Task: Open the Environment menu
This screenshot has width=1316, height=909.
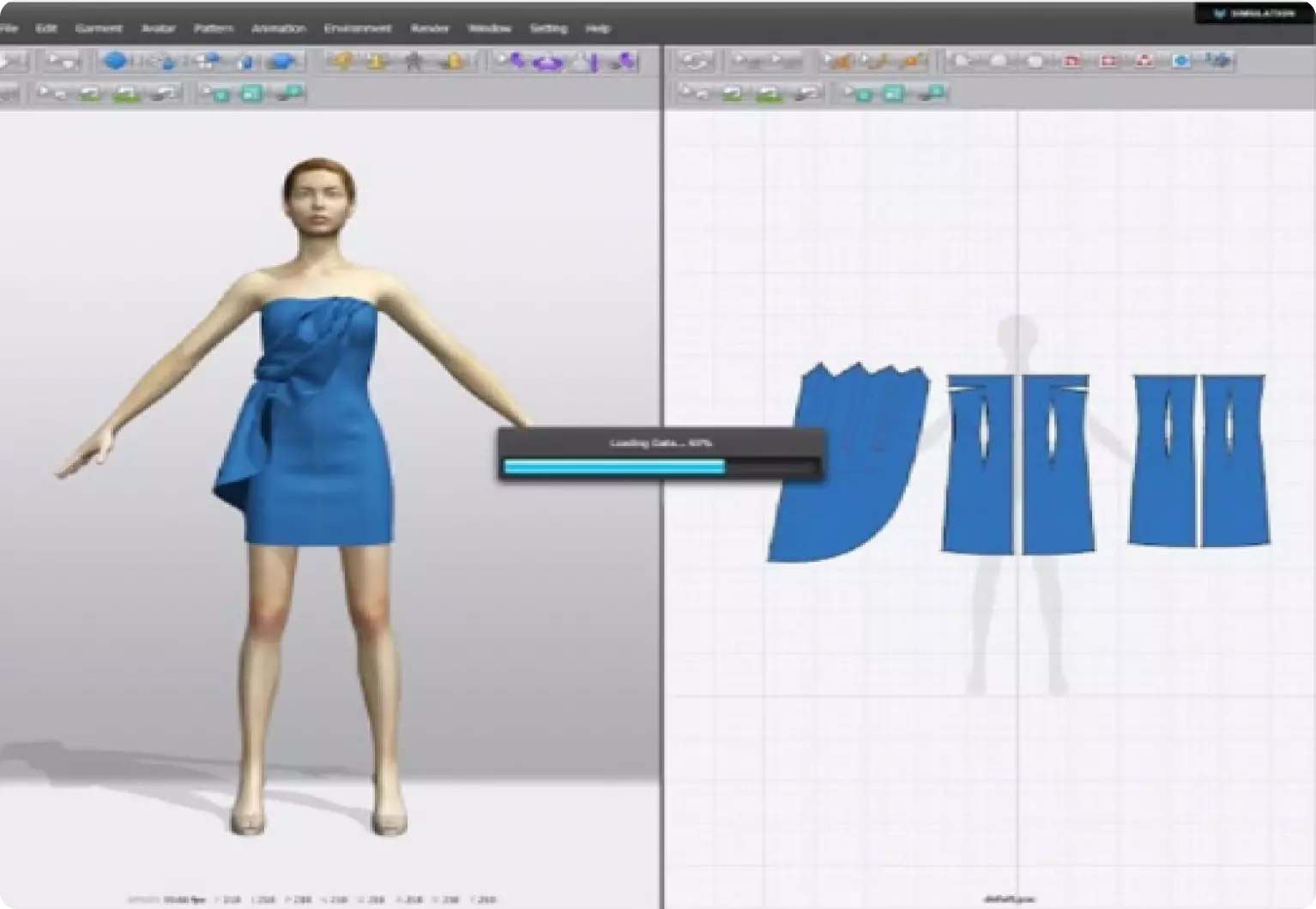Action: click(x=358, y=28)
